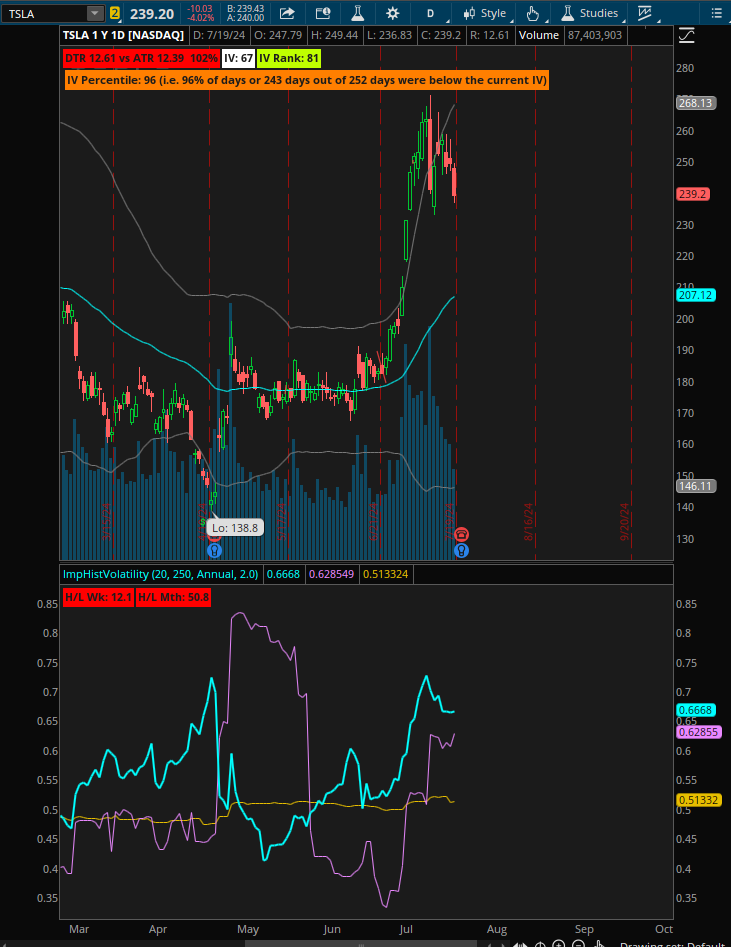The width and height of the screenshot is (731, 947).
Task: Click the H/L Mth: 50.8 label
Action: (173, 597)
